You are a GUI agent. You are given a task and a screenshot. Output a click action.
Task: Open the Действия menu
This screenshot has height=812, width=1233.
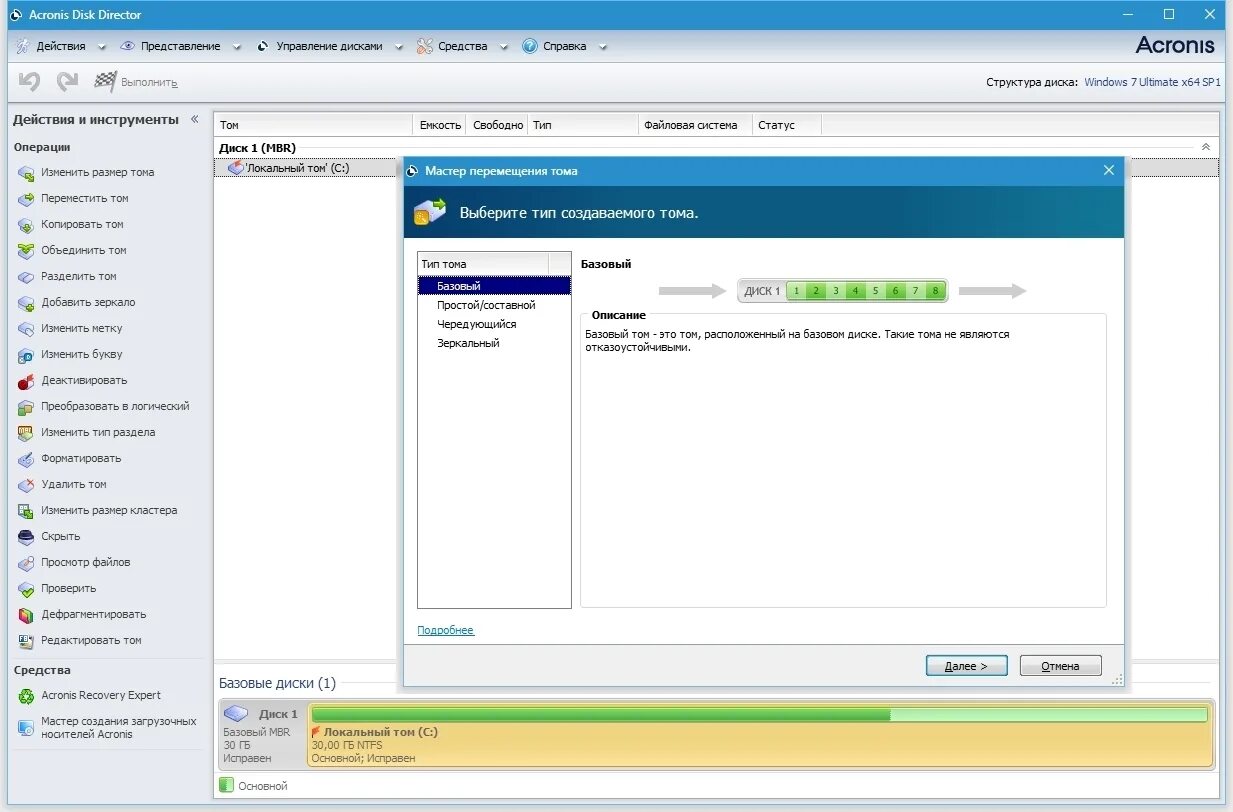pos(61,46)
